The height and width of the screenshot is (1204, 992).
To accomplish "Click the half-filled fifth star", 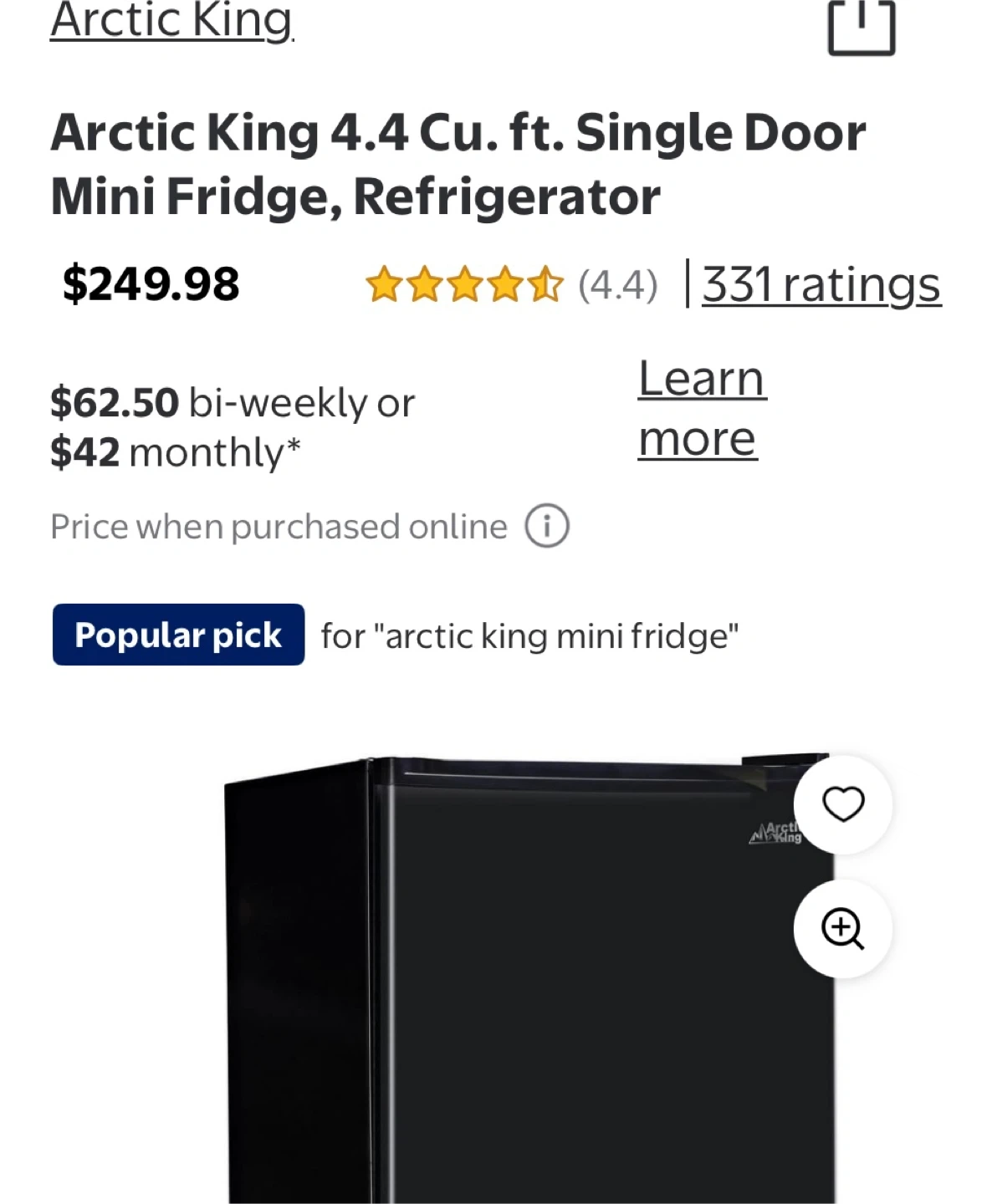I will pyautogui.click(x=546, y=285).
